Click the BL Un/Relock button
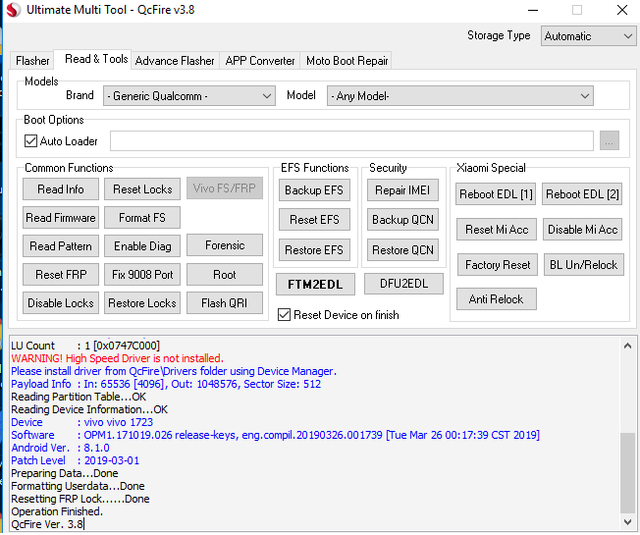The height and width of the screenshot is (535, 640). (x=584, y=265)
